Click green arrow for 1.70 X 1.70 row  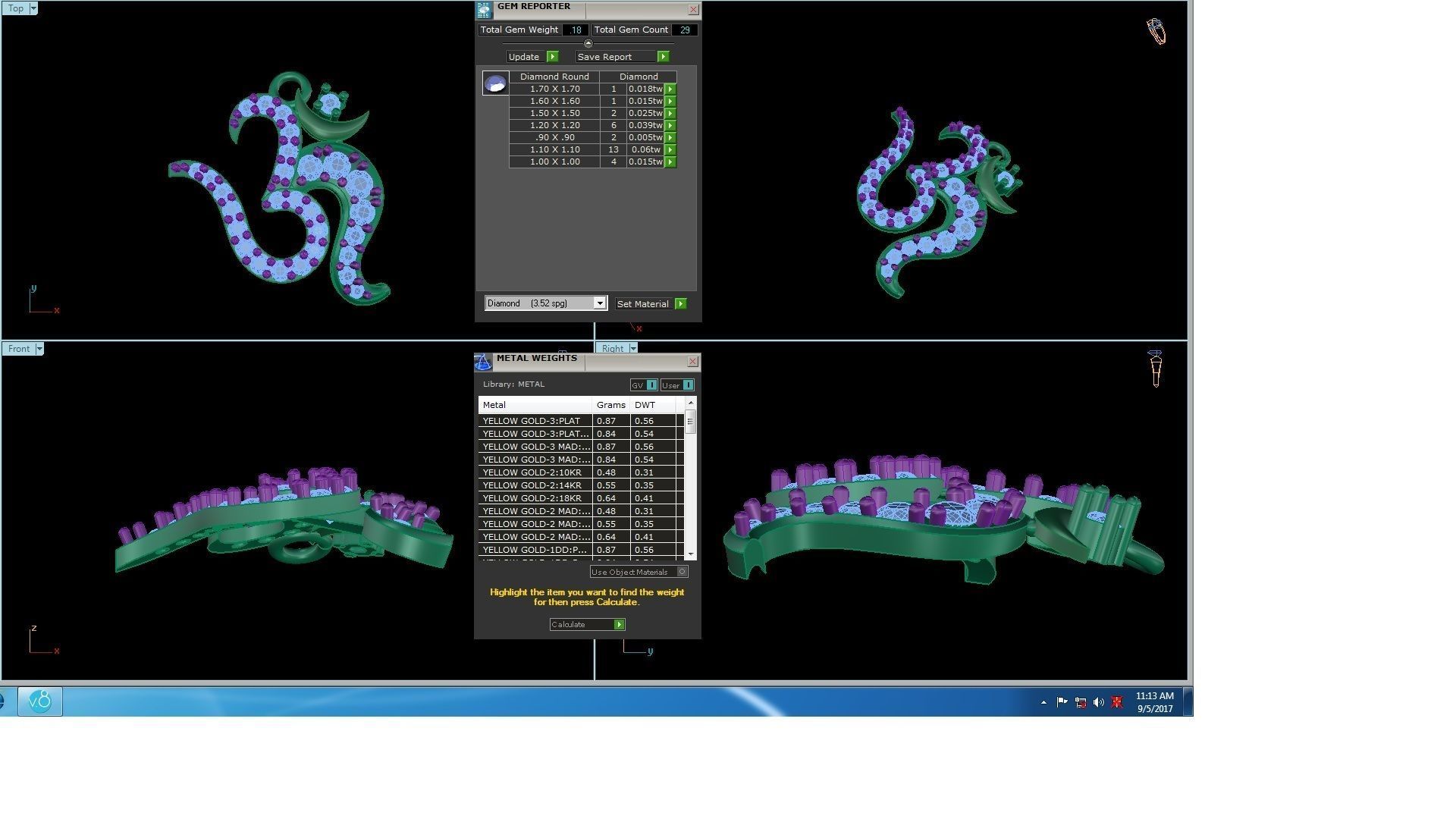(670, 89)
